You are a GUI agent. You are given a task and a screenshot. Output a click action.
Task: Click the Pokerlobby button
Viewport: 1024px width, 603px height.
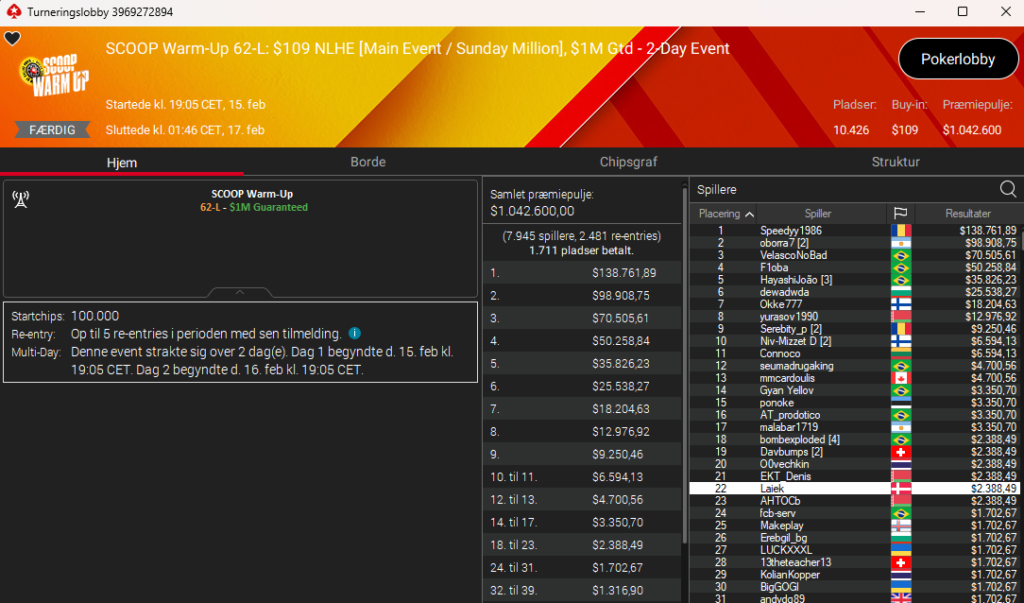pos(957,59)
